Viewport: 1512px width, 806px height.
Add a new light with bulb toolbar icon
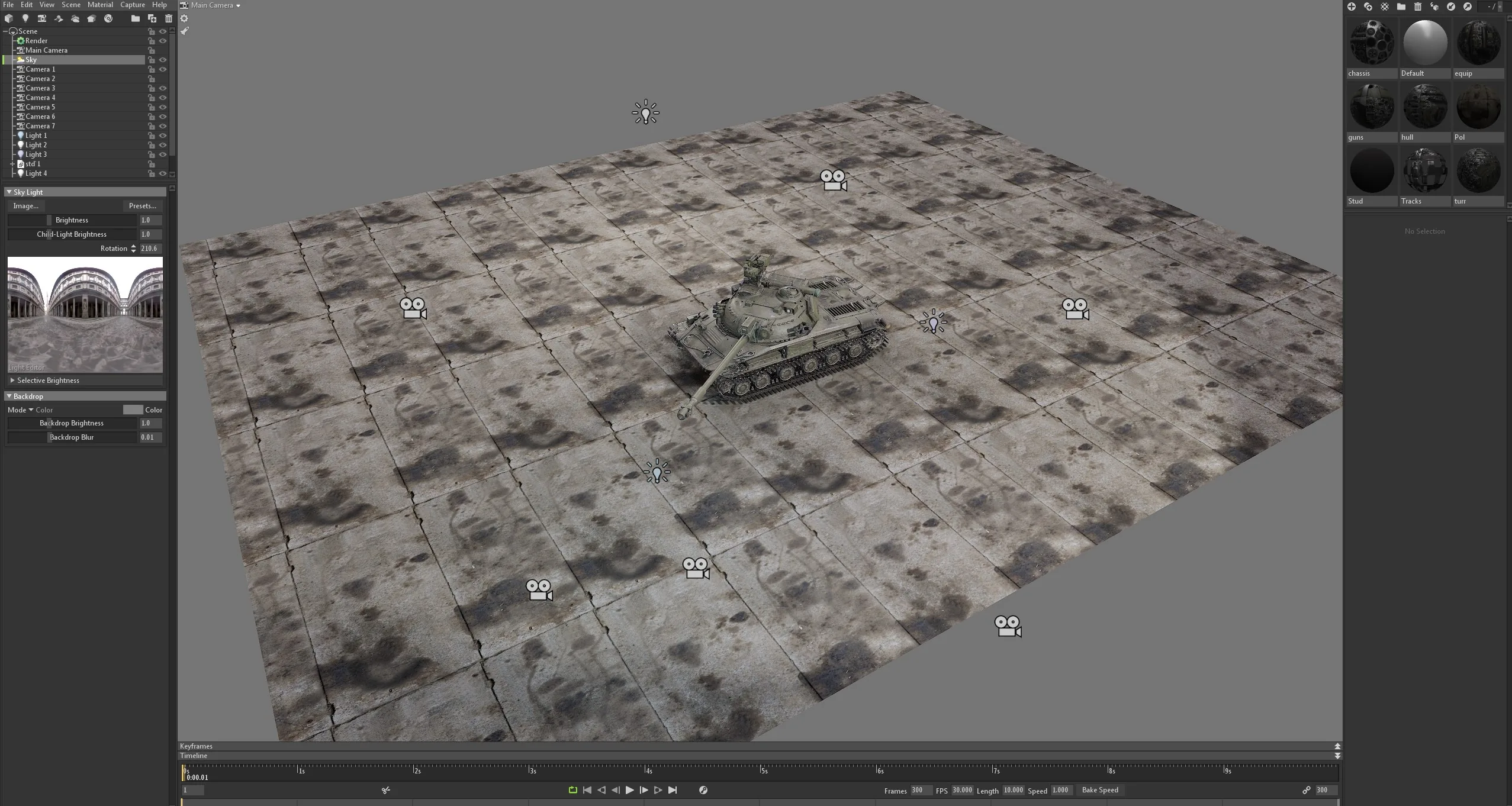pyautogui.click(x=25, y=18)
